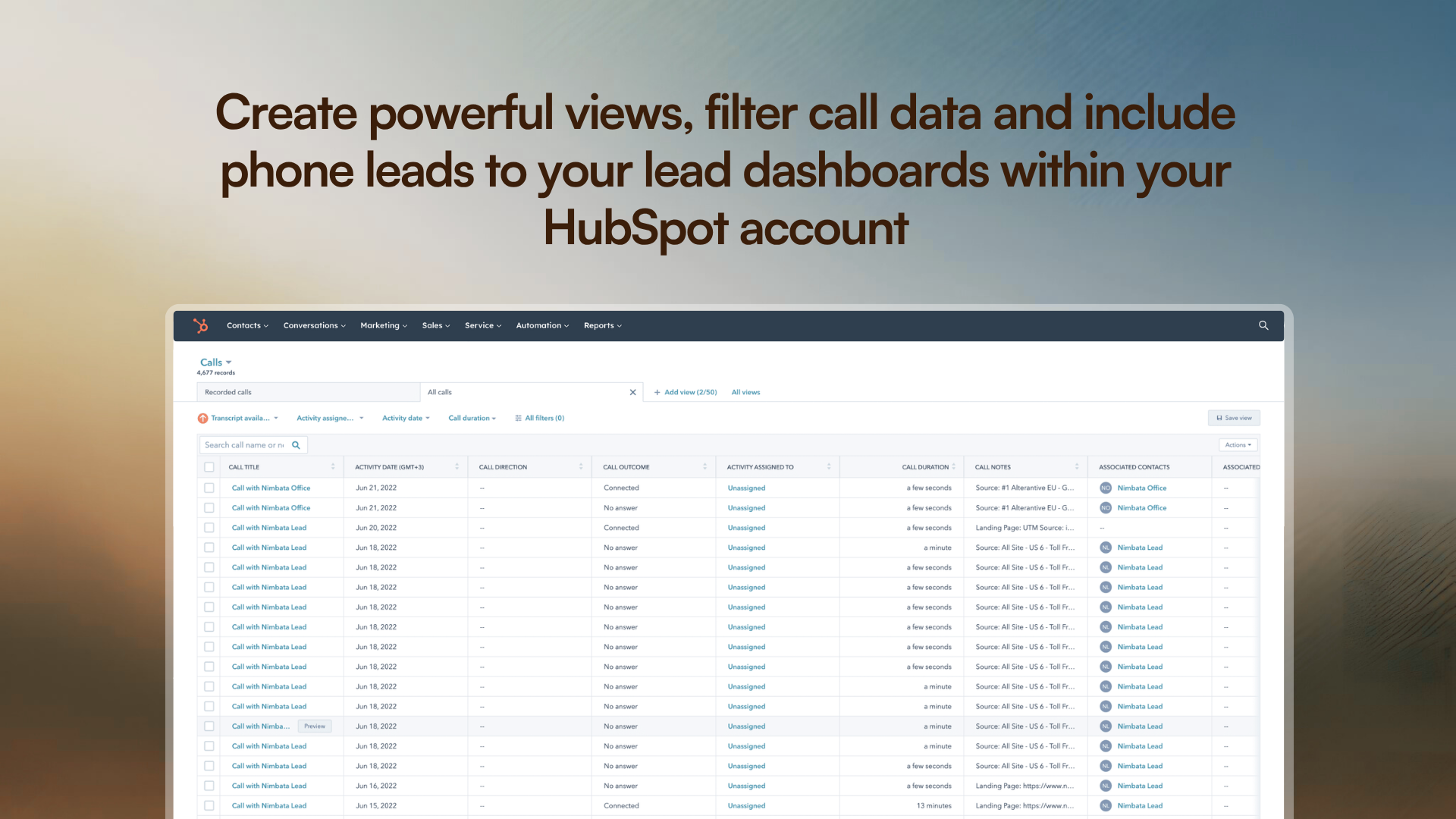Image resolution: width=1456 pixels, height=819 pixels.
Task: Open the Conversations navigation menu
Action: [314, 325]
